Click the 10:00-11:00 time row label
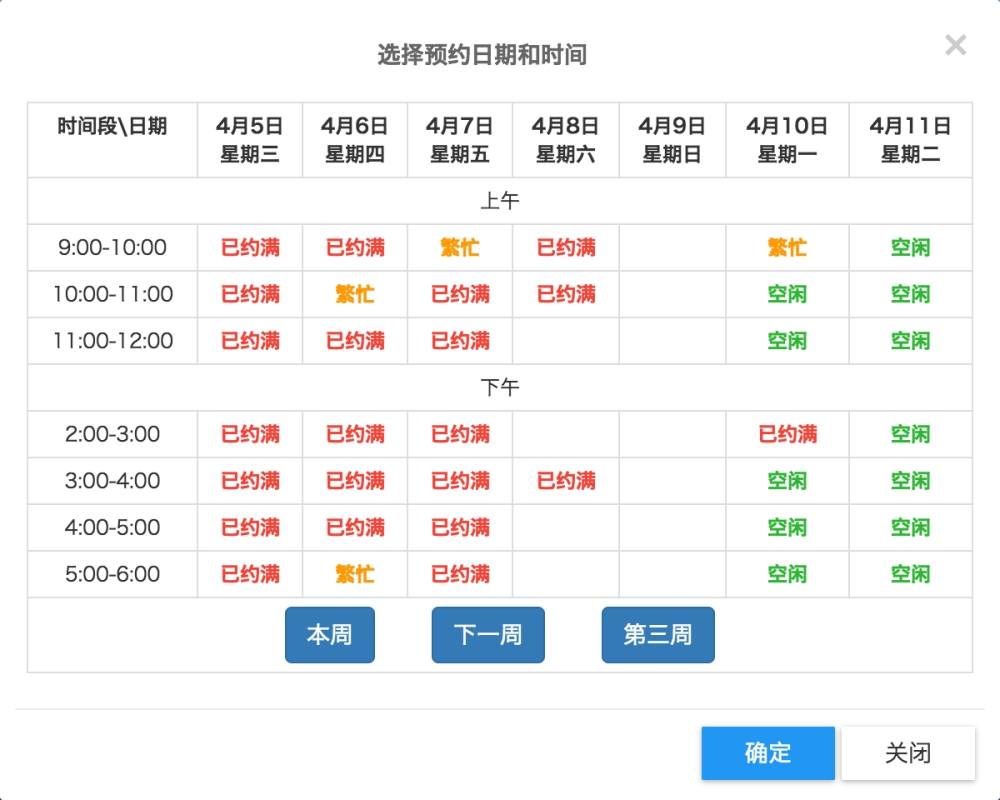The image size is (1000, 800). click(112, 294)
